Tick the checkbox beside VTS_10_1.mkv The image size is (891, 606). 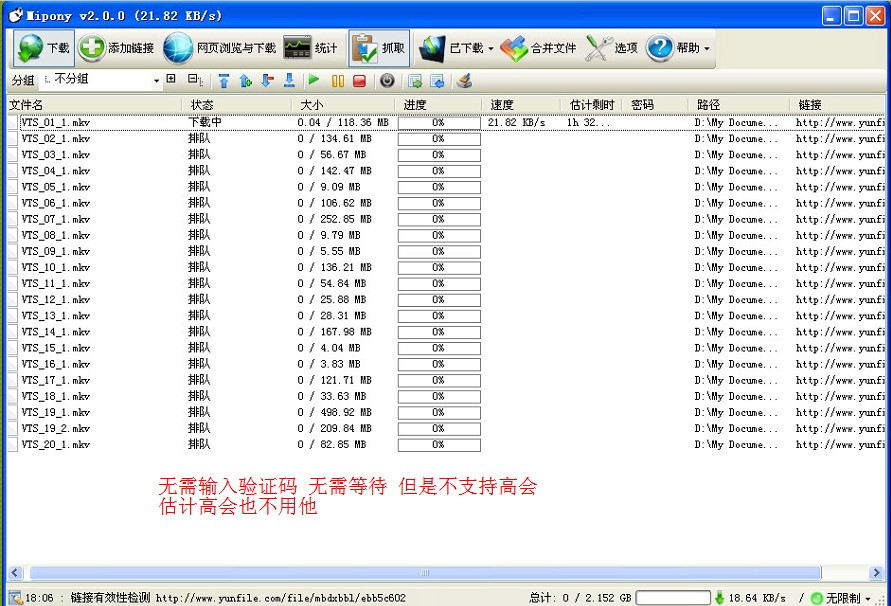[13, 268]
